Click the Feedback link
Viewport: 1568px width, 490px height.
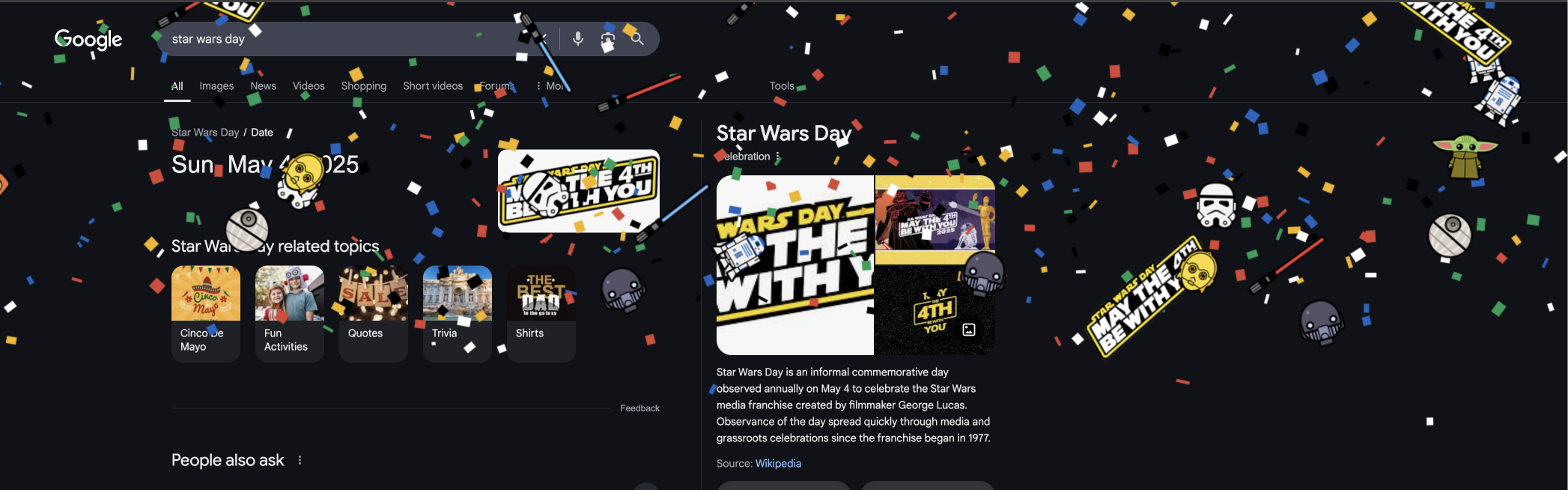point(639,408)
